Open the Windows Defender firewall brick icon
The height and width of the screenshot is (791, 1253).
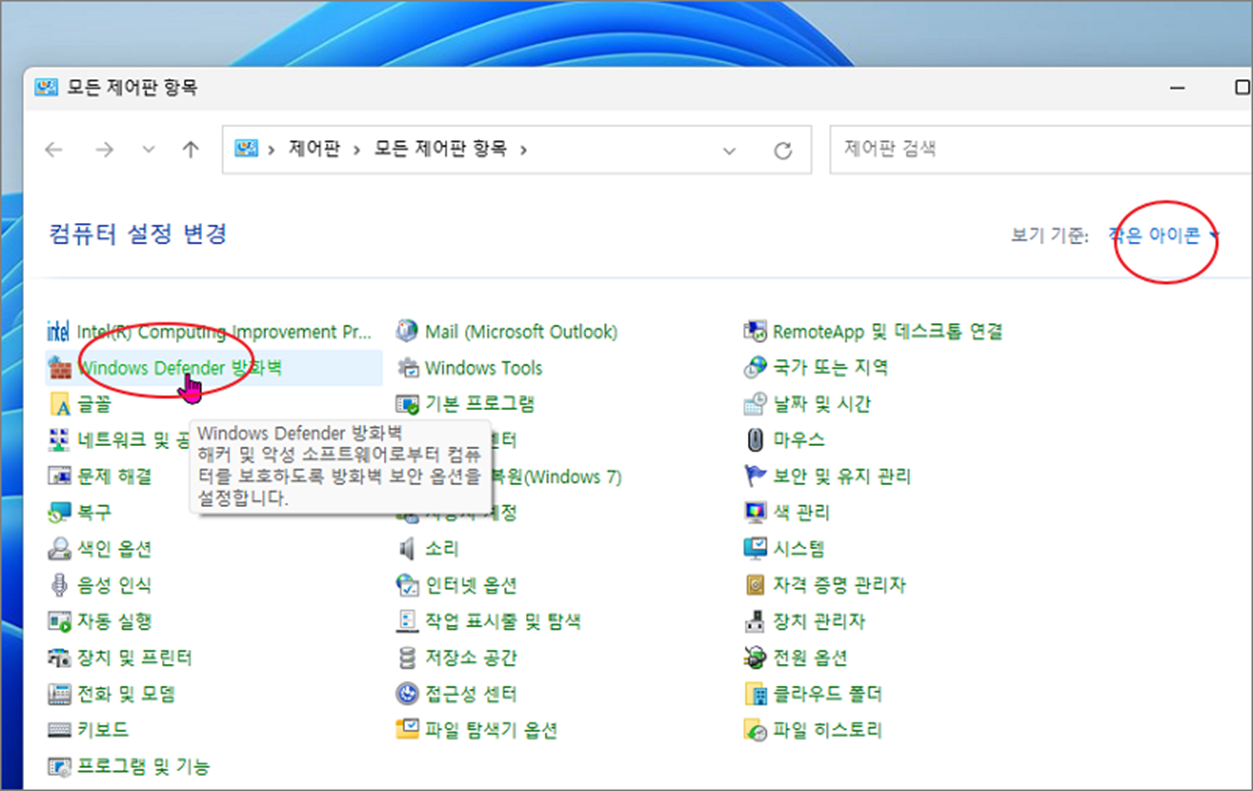click(59, 368)
